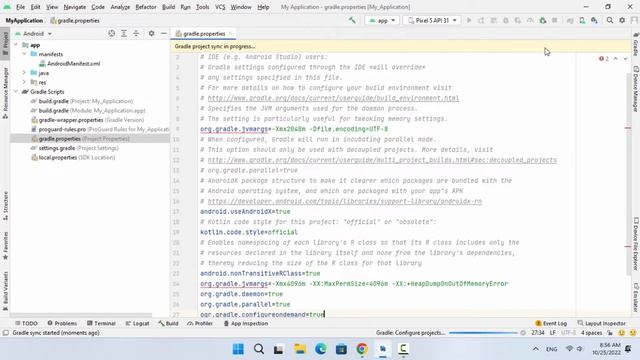Click Expand All icon in Project panel
The image size is (640, 360).
tap(124, 33)
